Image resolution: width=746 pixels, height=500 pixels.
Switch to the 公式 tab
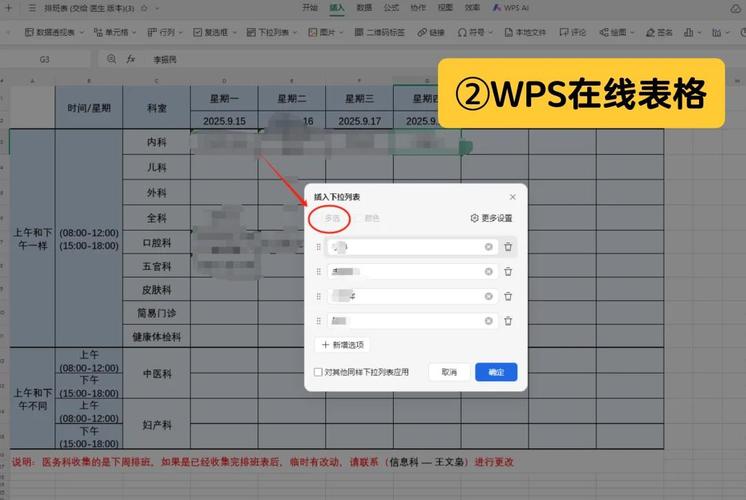pyautogui.click(x=392, y=8)
